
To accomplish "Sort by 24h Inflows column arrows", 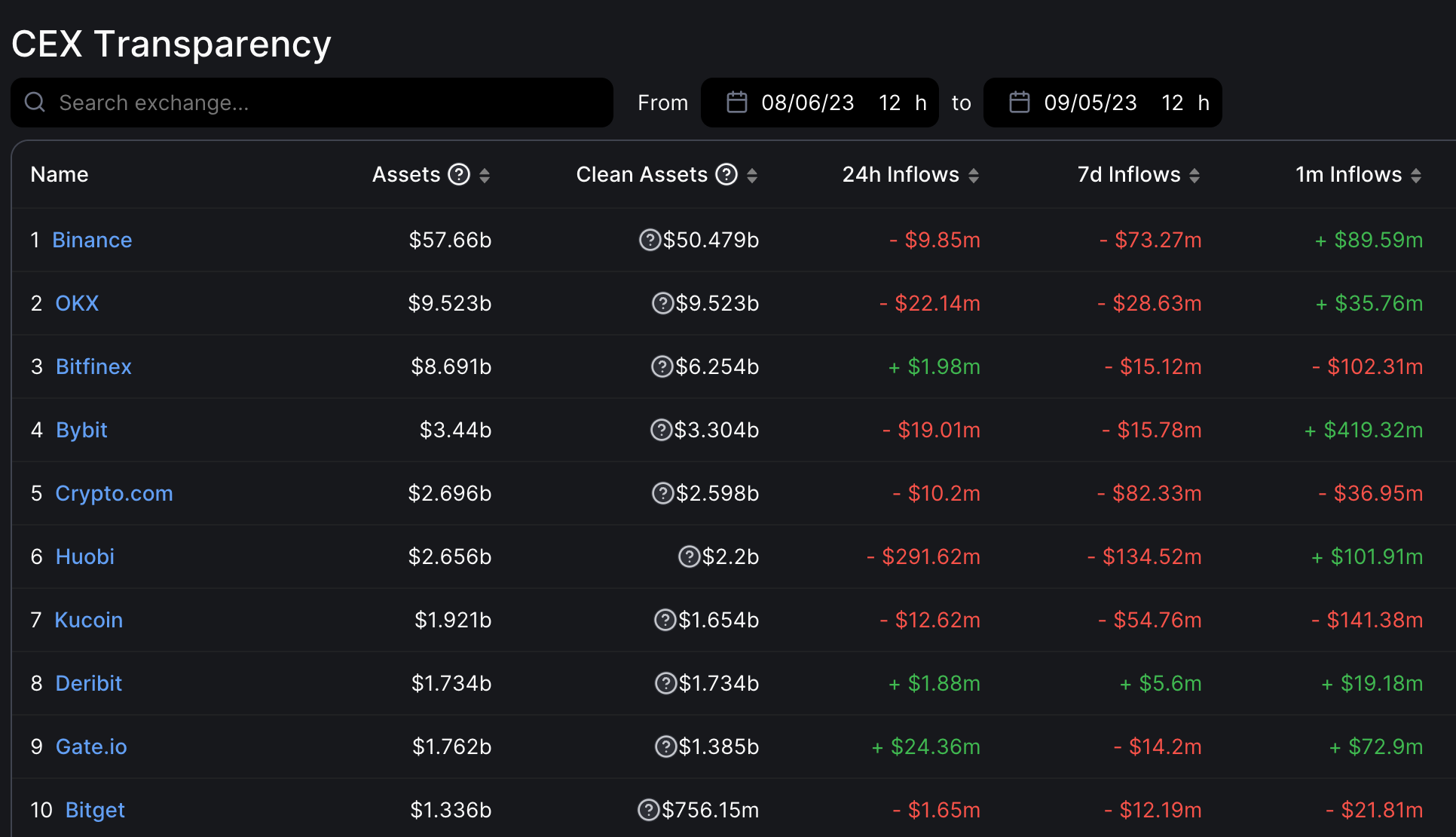I will (x=974, y=175).
